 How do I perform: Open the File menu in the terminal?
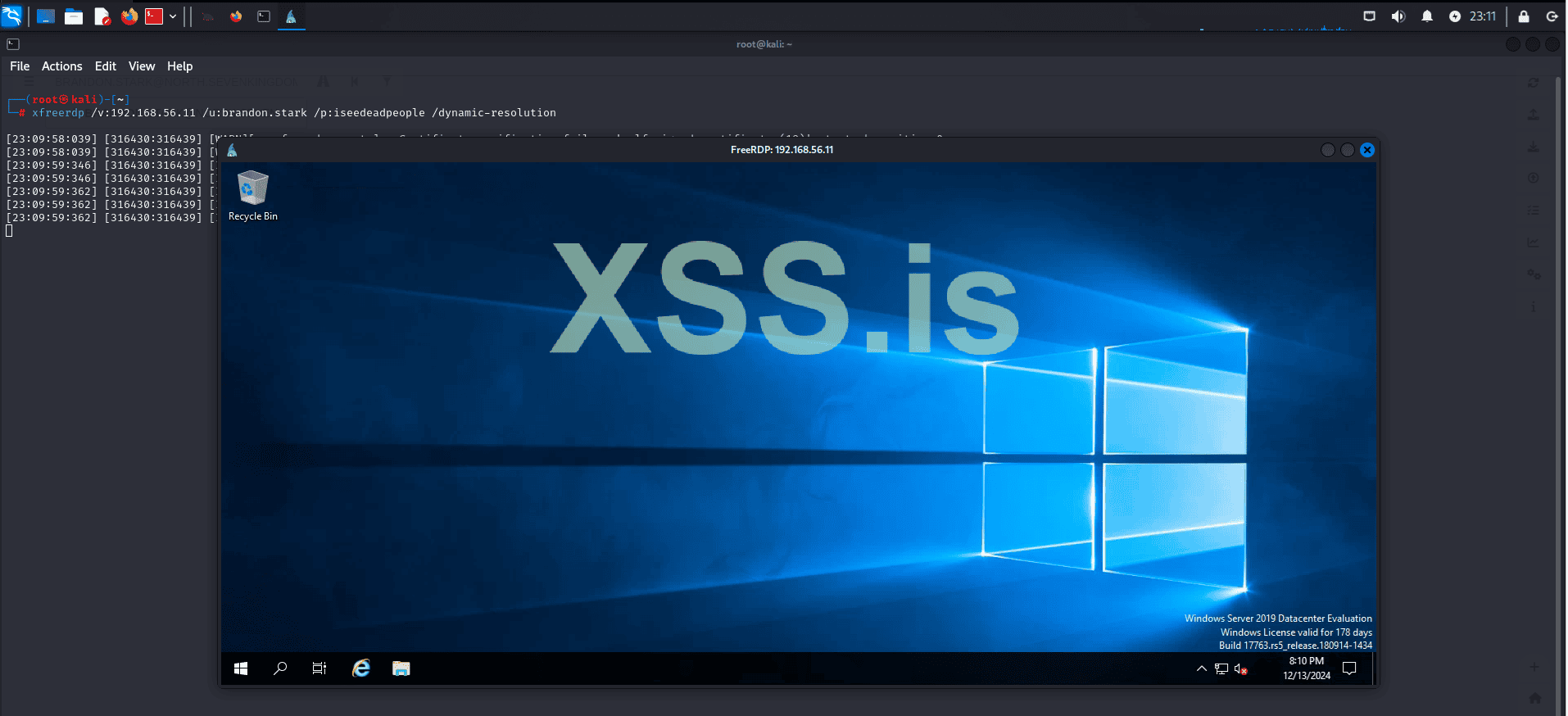click(20, 66)
